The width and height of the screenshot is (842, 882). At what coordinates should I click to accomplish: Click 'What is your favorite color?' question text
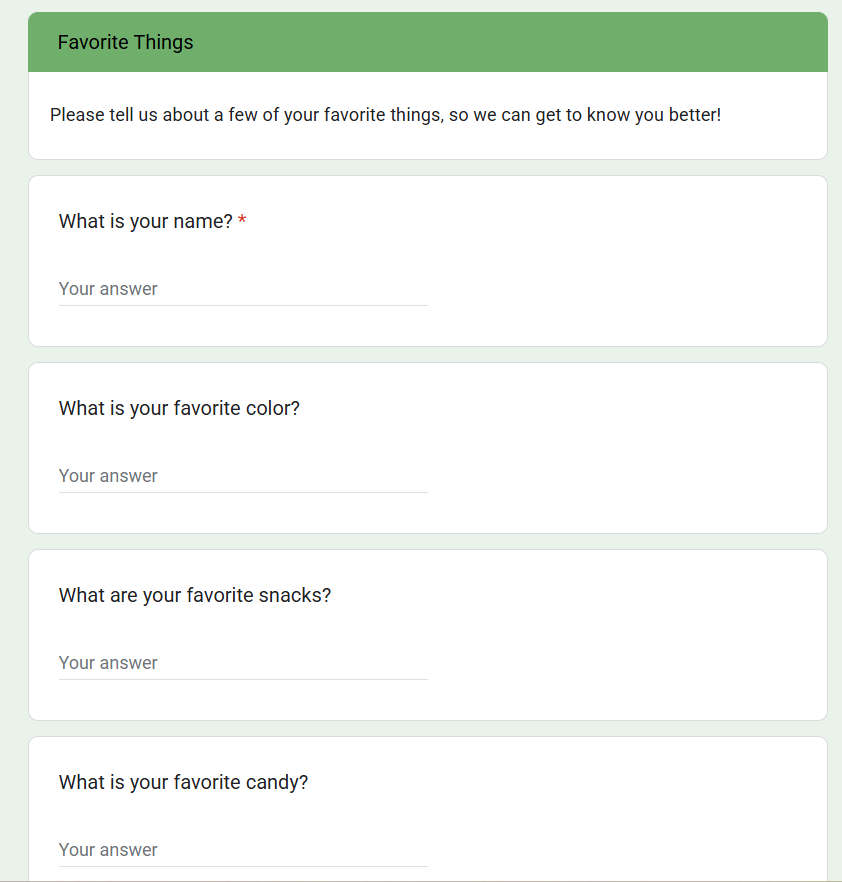click(x=179, y=409)
